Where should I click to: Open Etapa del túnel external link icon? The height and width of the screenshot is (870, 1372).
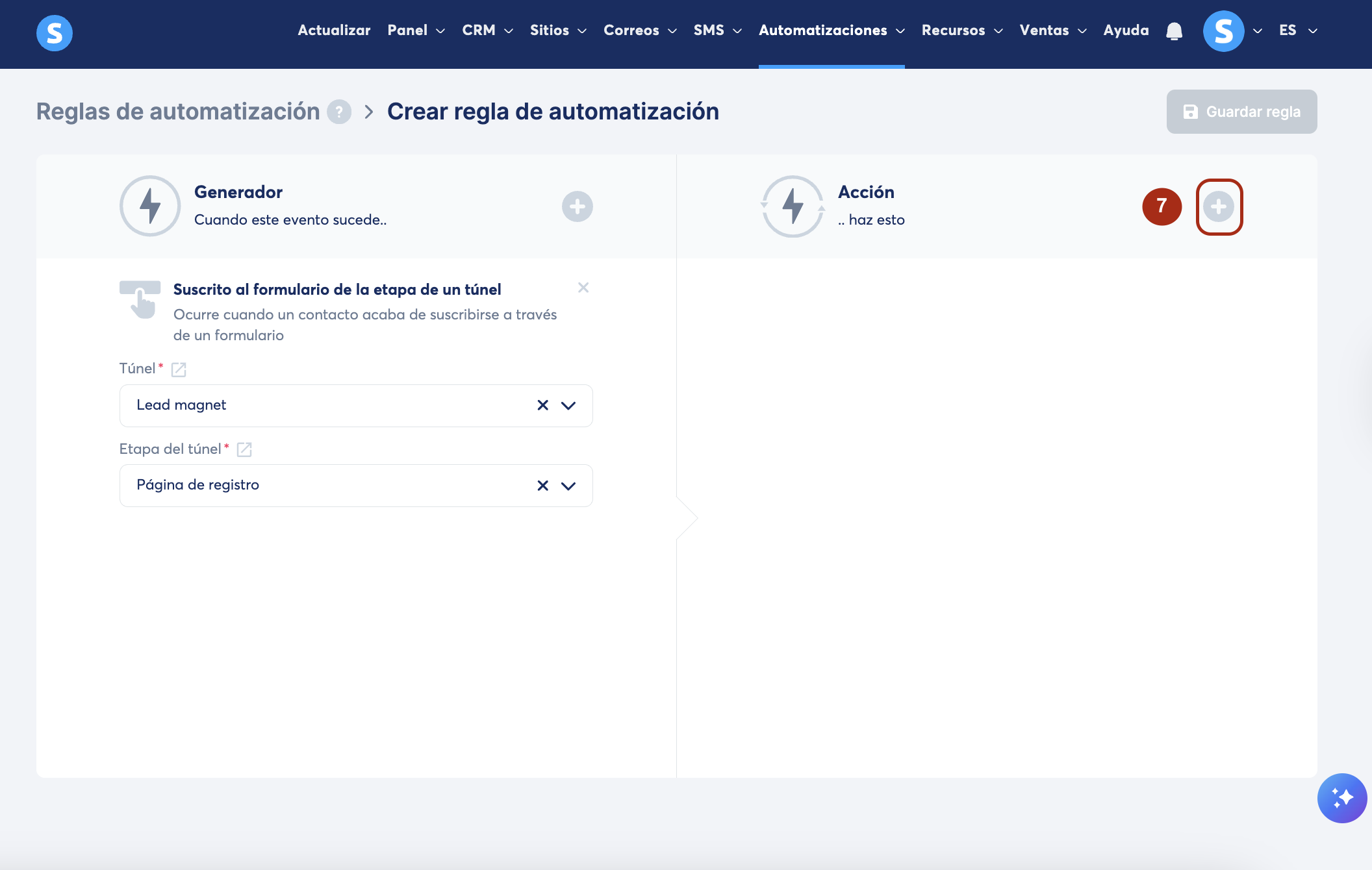[x=244, y=449]
